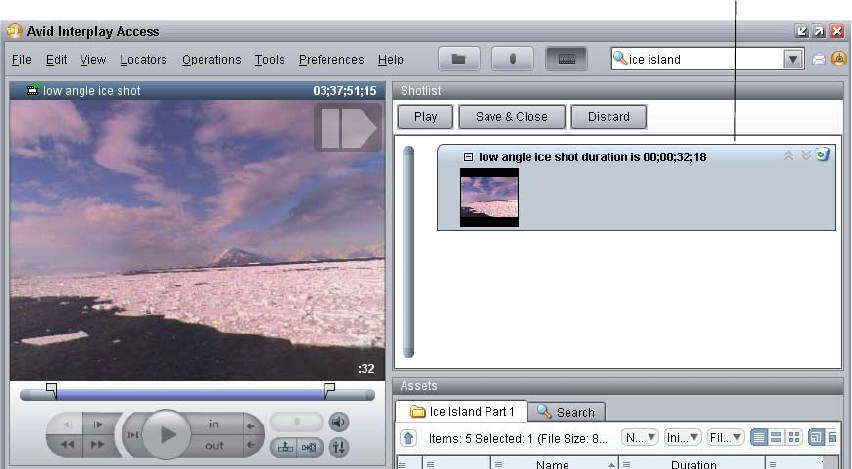Viewport: 852px width, 469px height.
Task: Open the search box dropdown arrow
Action: pyautogui.click(x=793, y=59)
